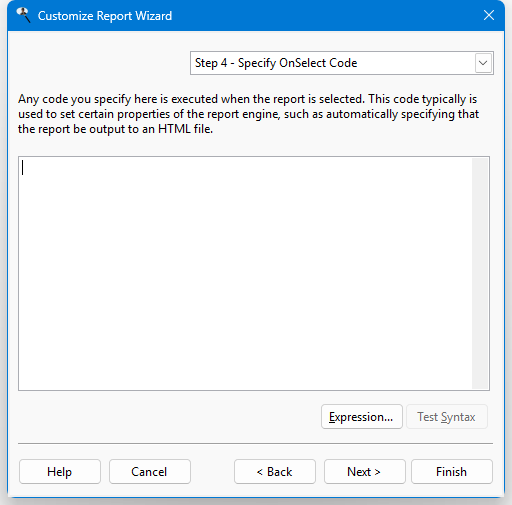This screenshot has width=512, height=505.
Task: Close the Customize Report Wizard dialog
Action: [489, 15]
